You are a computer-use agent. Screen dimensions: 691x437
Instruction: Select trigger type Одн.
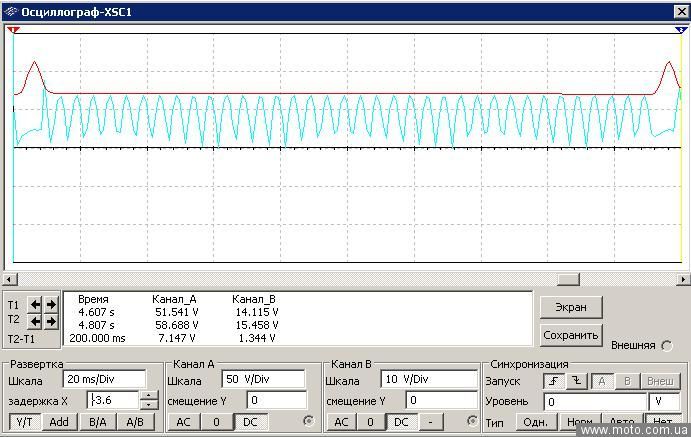click(x=535, y=422)
